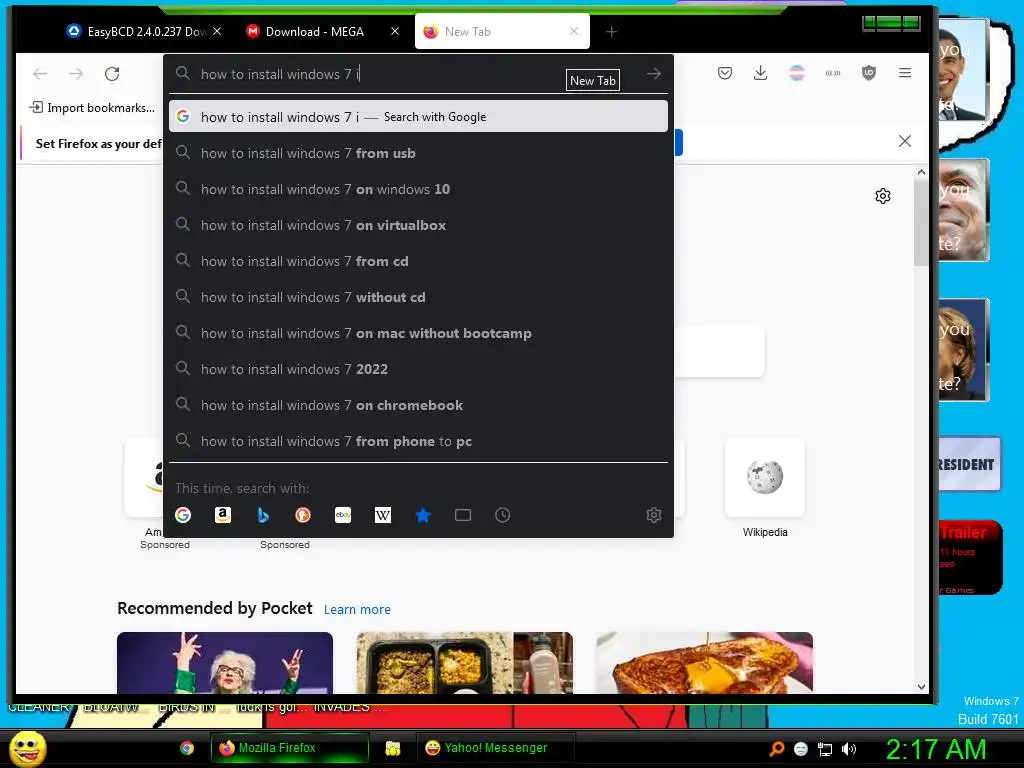Click the smiley Start button
This screenshot has height=768, width=1024.
click(27, 748)
